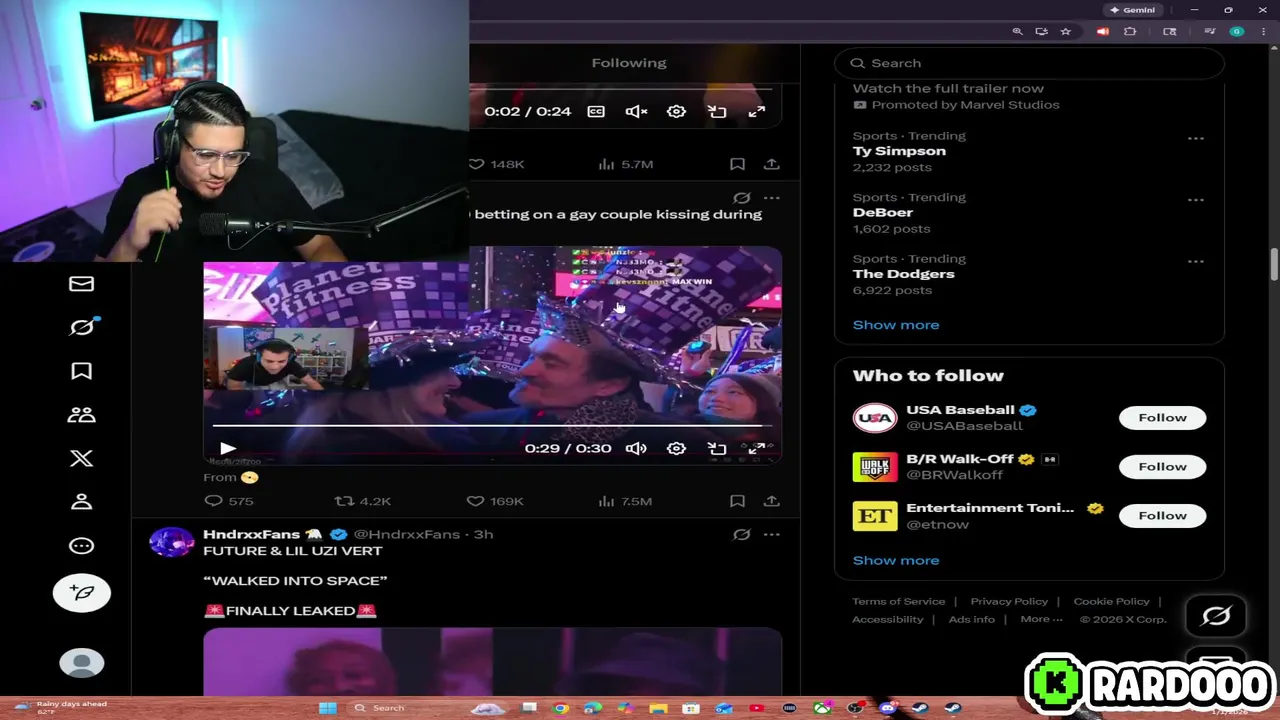Show more Who to follow suggestions
Viewport: 1280px width, 720px height.
pos(896,560)
